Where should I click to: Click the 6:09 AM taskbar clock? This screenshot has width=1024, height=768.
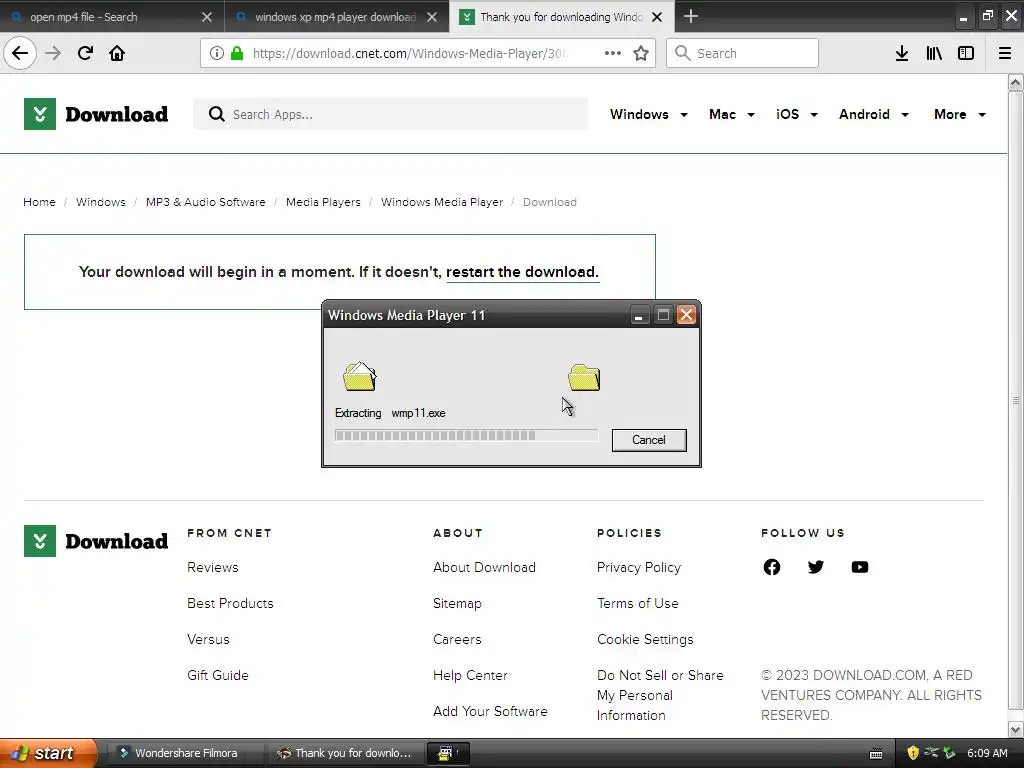point(987,753)
